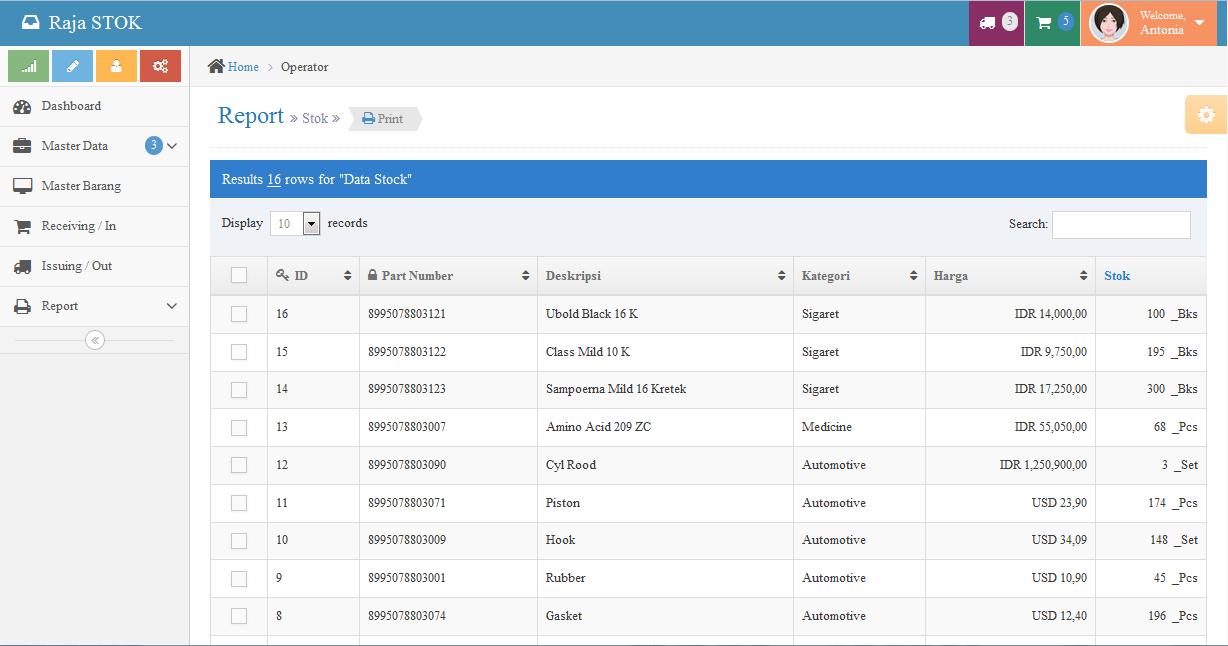
Task: Click the Master Data briefcase icon
Action: pyautogui.click(x=22, y=146)
